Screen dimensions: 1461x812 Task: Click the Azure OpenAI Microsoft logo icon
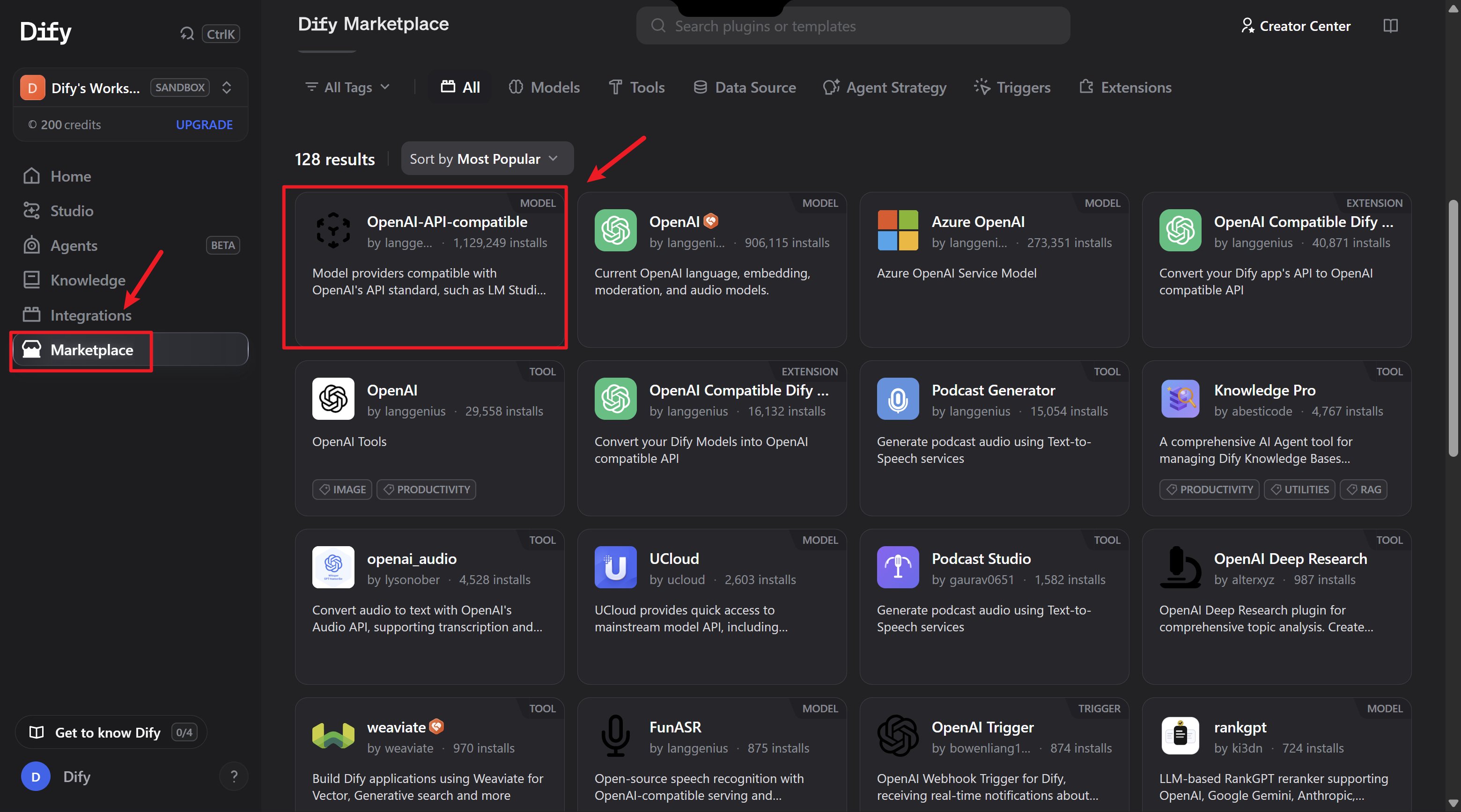click(x=898, y=230)
